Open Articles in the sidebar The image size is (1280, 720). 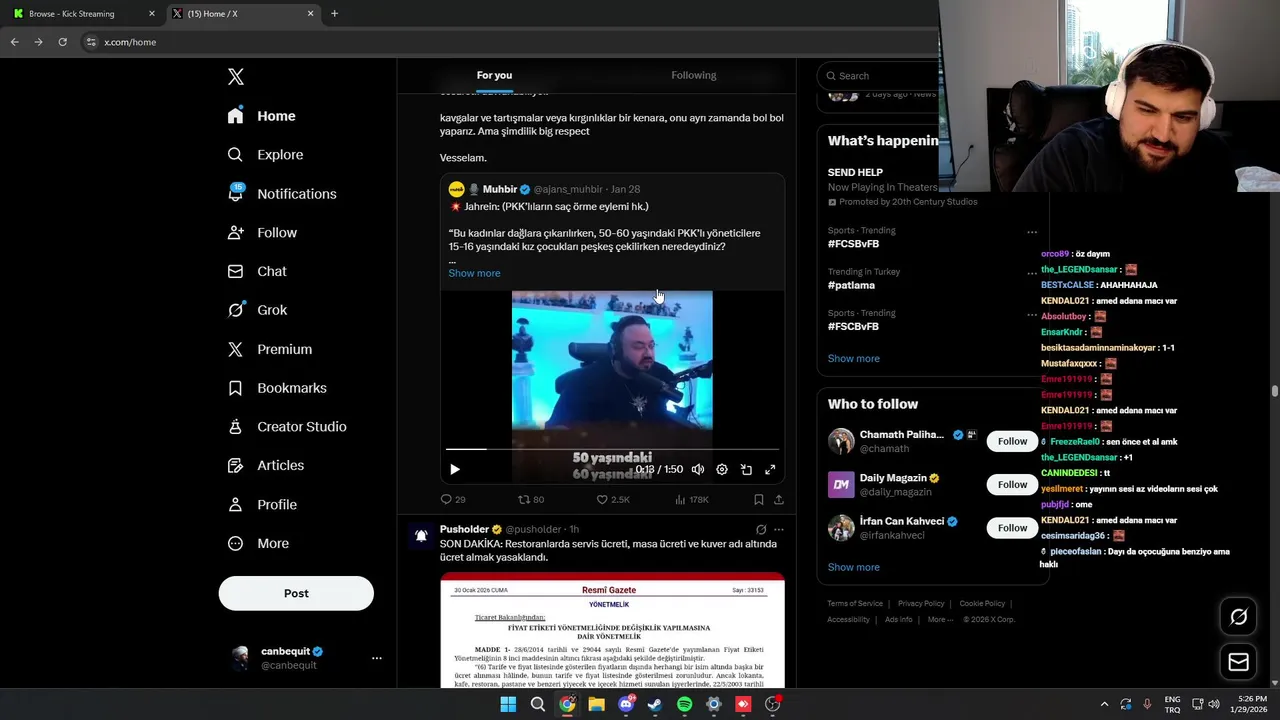[x=267, y=465]
